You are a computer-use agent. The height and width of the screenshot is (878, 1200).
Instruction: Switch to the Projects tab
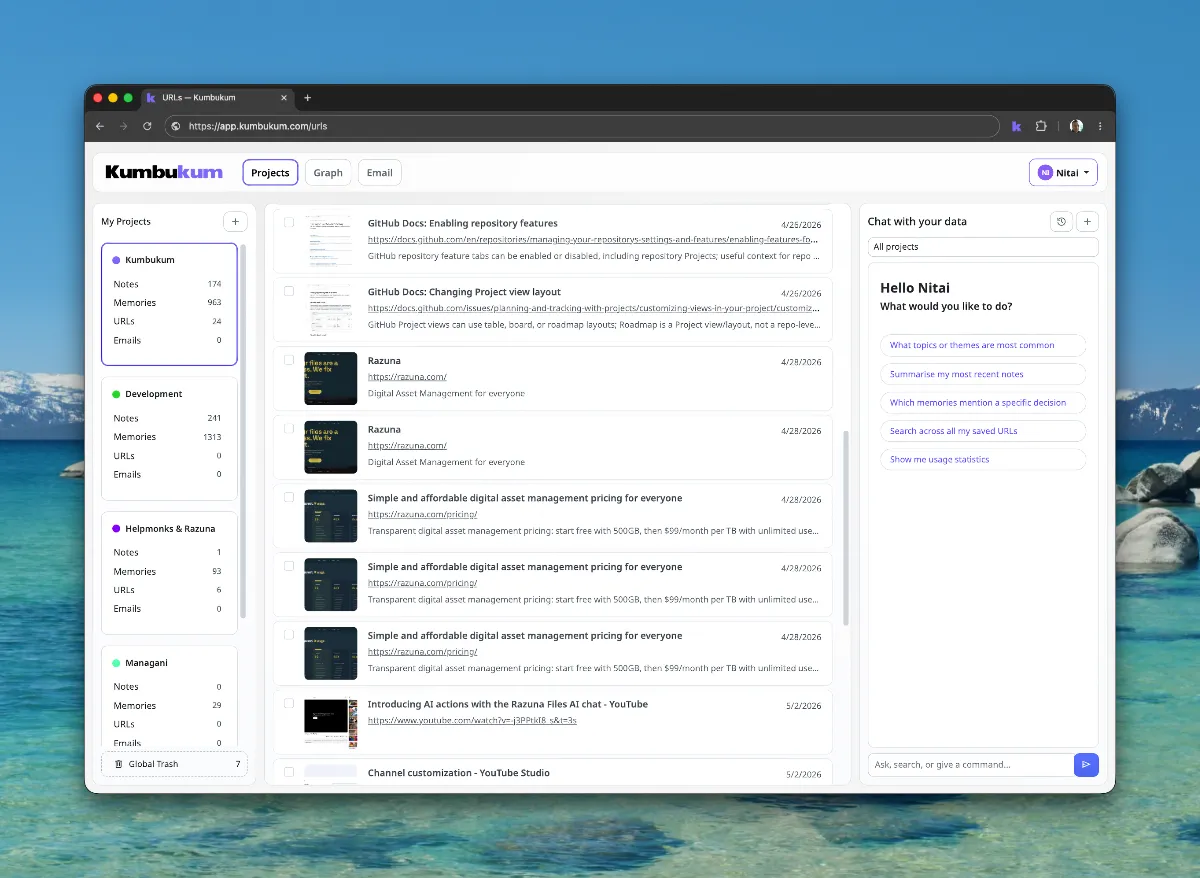270,172
